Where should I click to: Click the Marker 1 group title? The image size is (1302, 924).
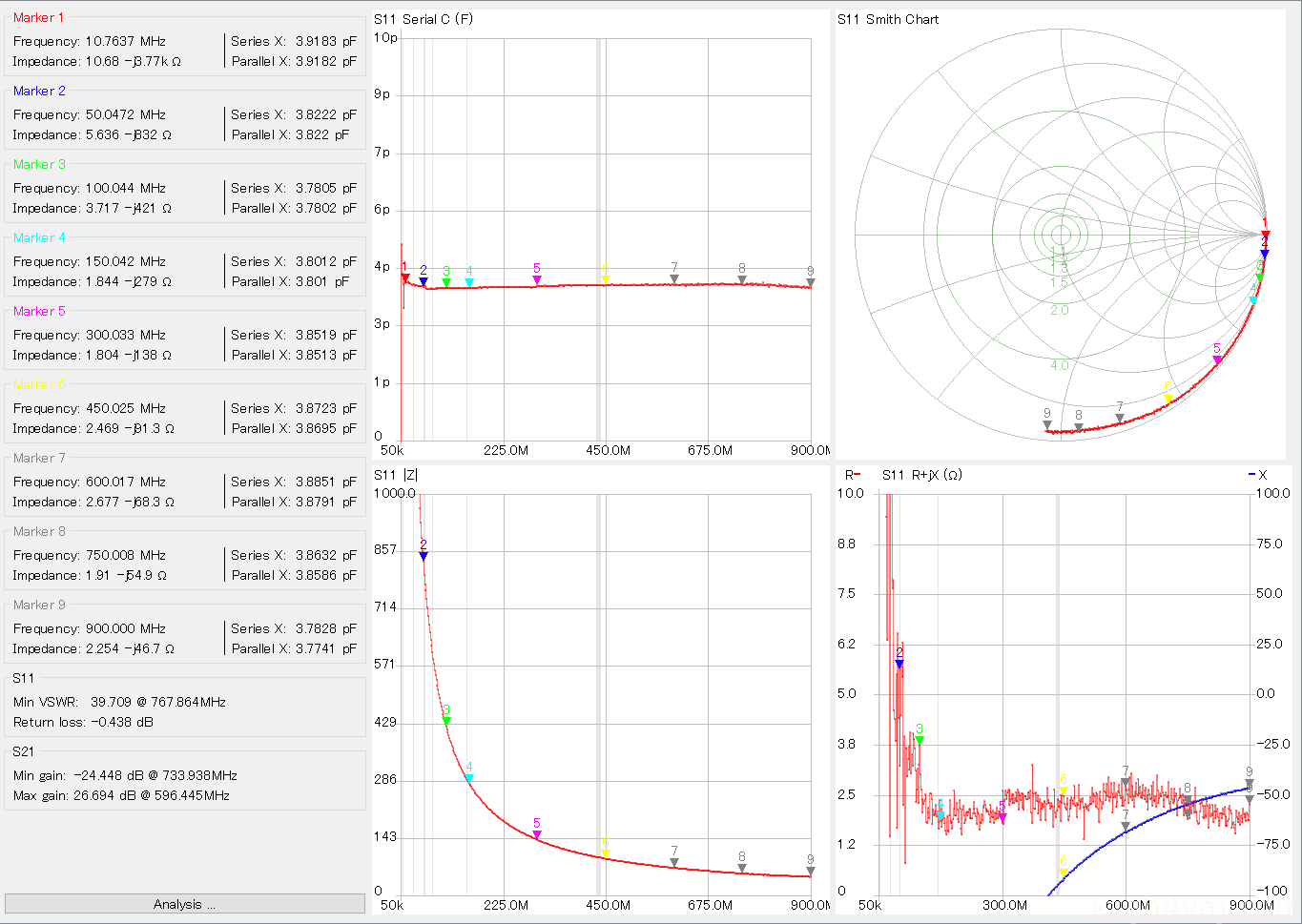[39, 17]
